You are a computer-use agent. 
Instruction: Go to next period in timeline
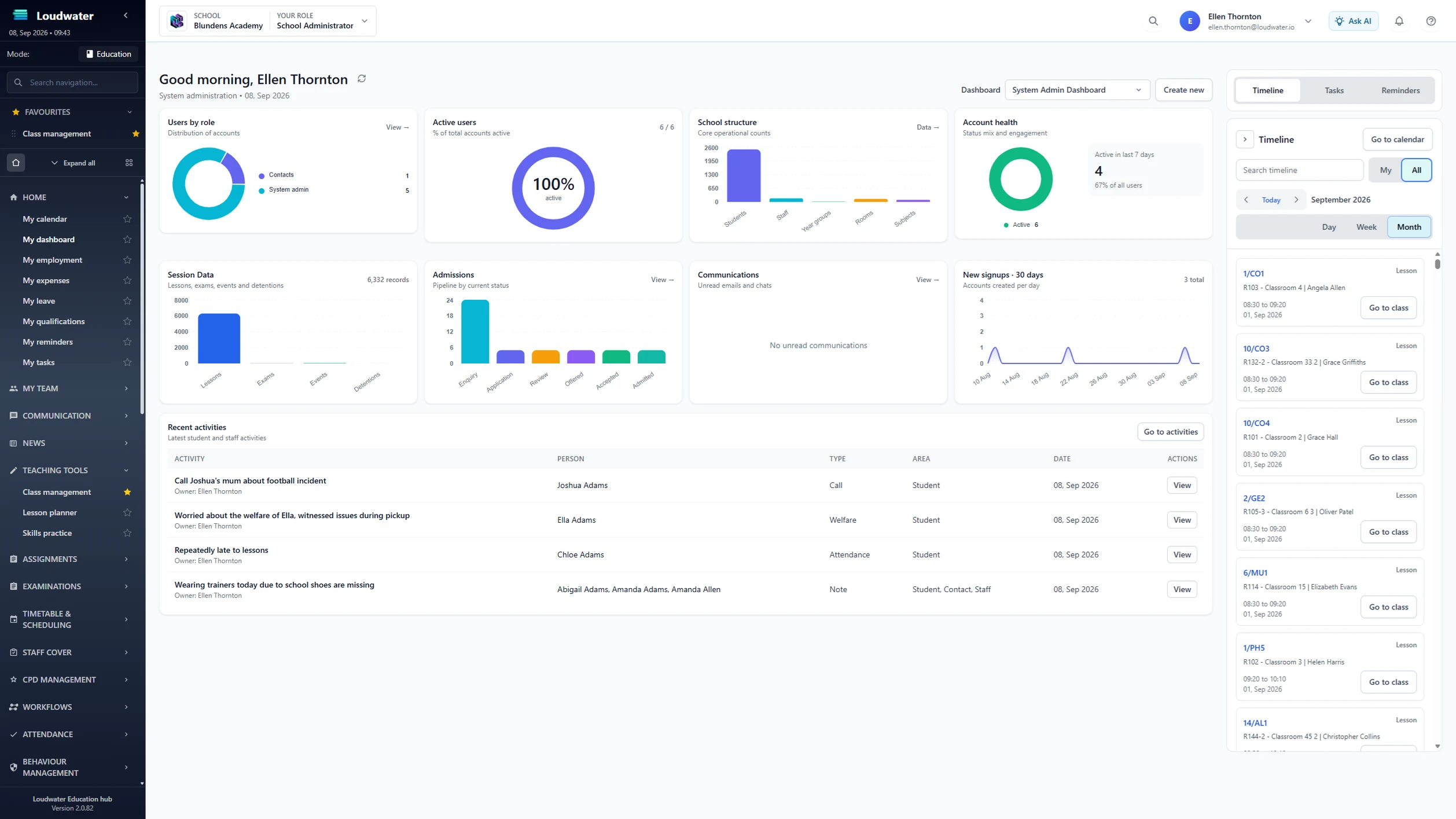tap(1296, 200)
